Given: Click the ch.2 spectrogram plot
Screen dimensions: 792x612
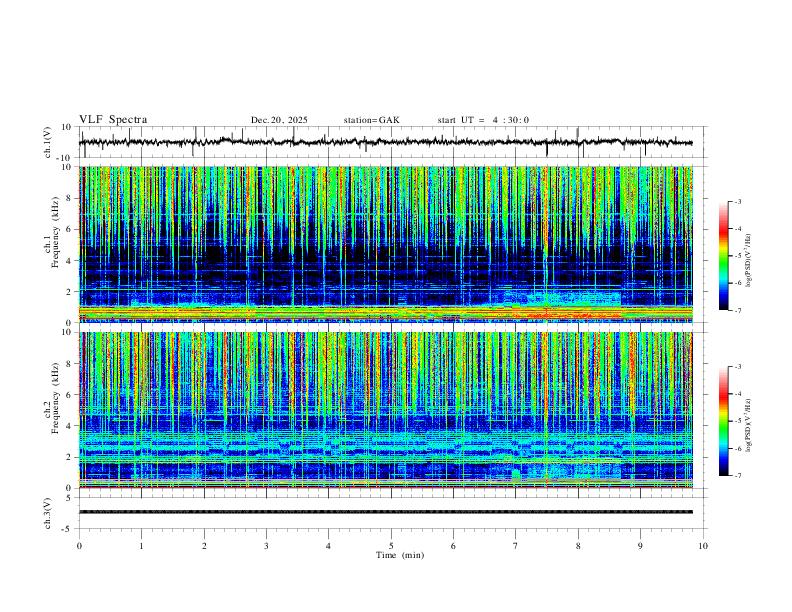Looking at the screenshot, I should point(386,410).
